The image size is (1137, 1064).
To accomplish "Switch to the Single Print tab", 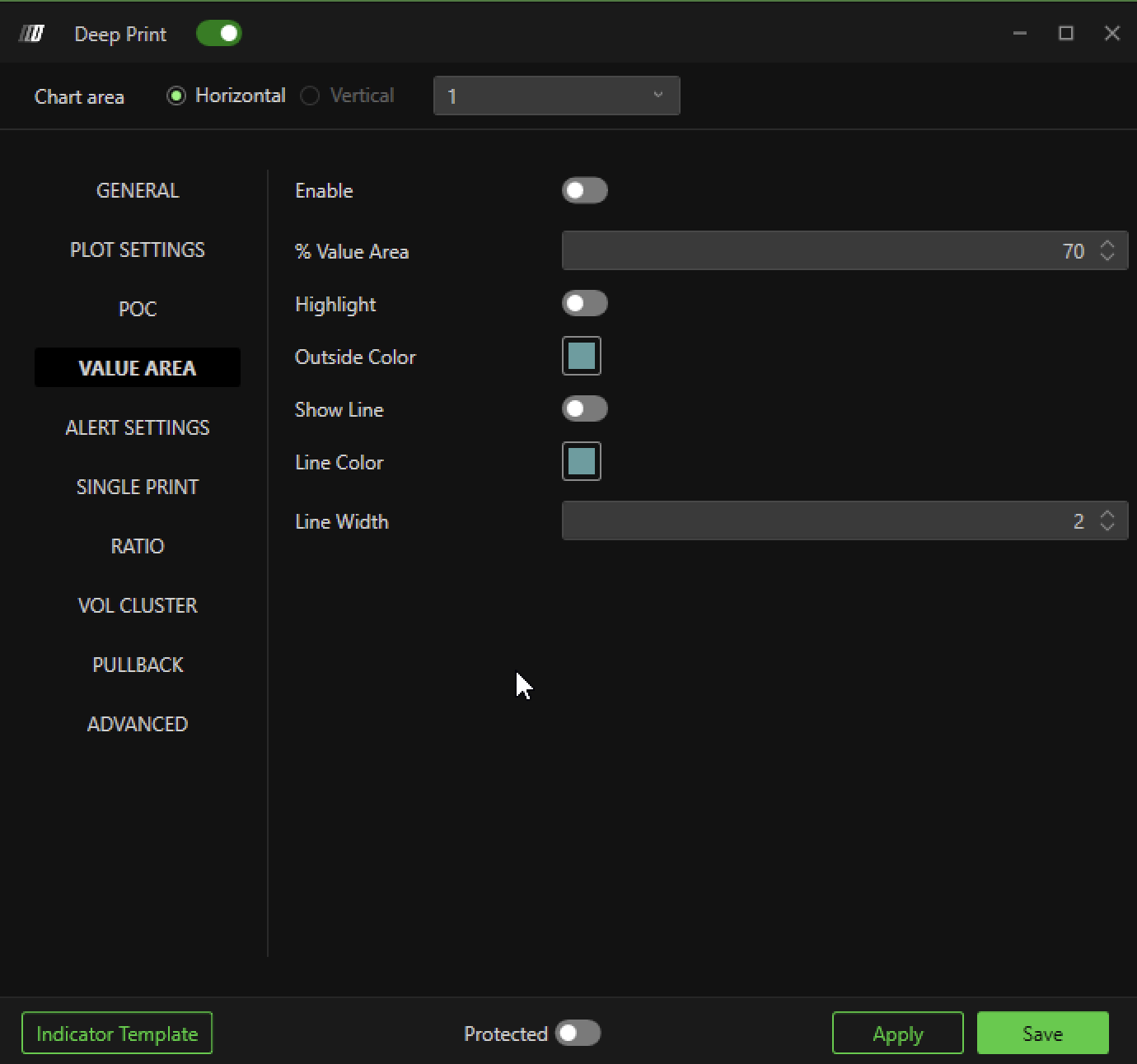I will pyautogui.click(x=138, y=487).
